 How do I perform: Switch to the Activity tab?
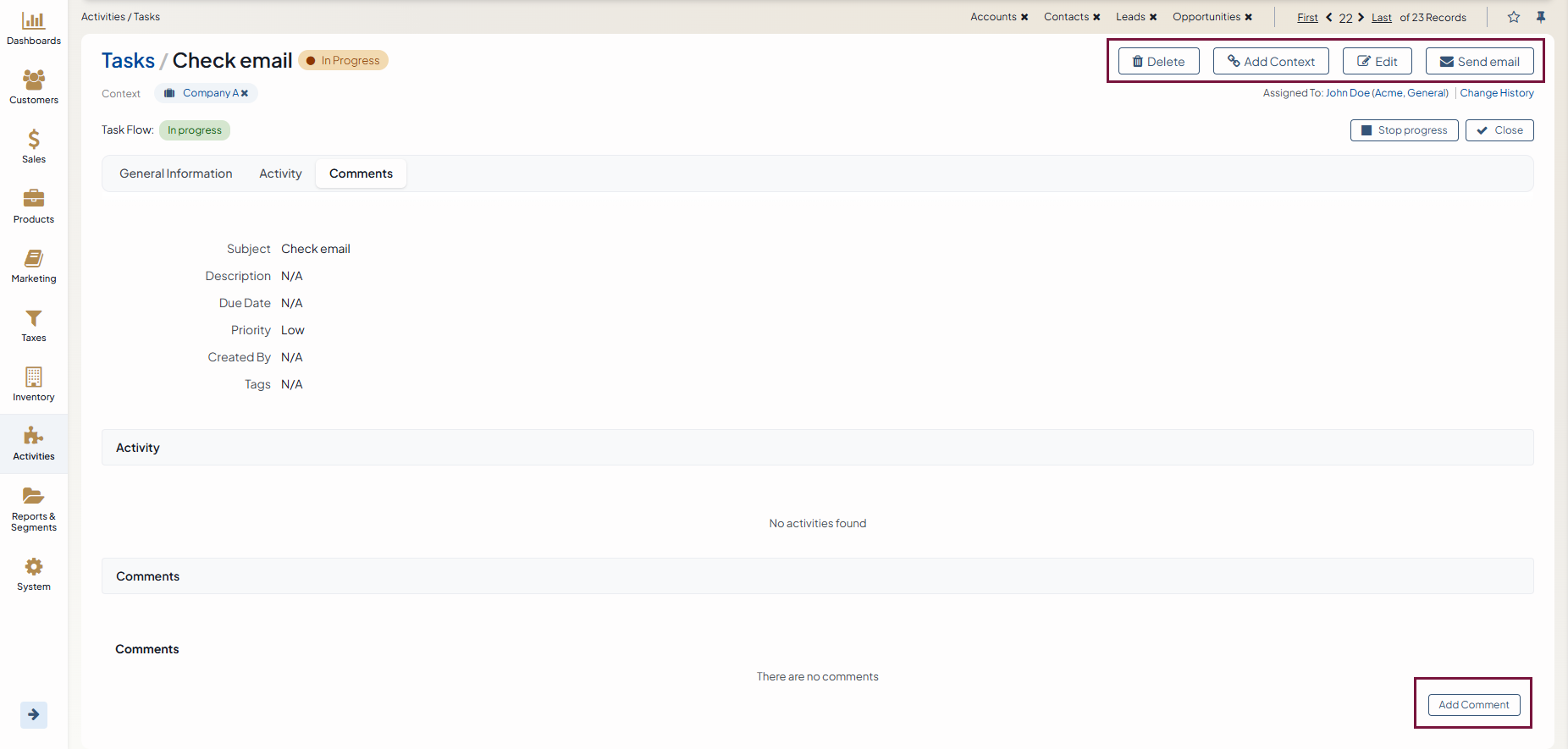(x=280, y=173)
